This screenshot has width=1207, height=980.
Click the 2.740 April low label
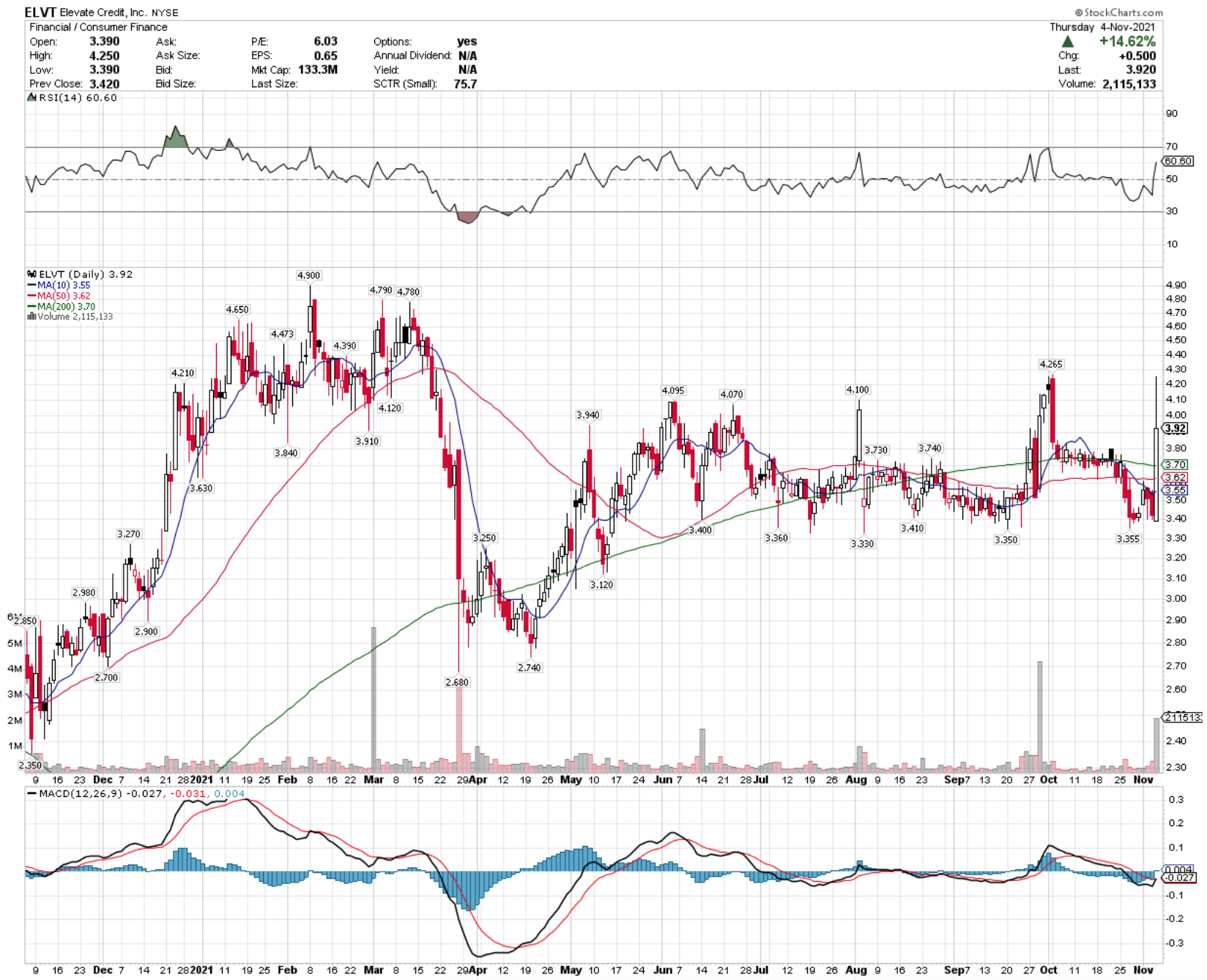tap(529, 667)
